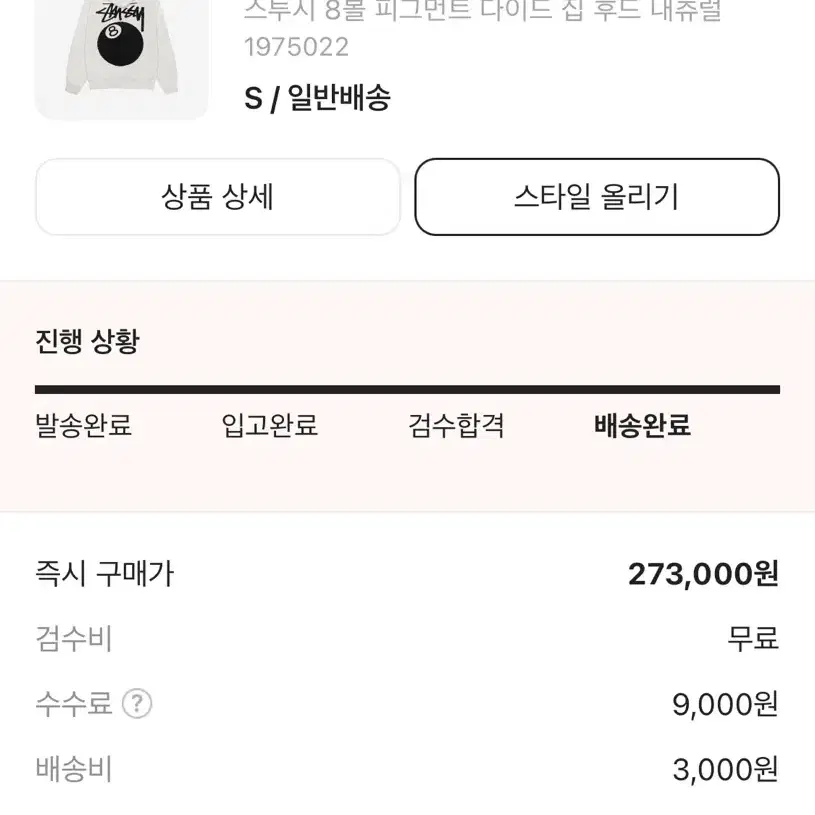Click the 스타일 올리기 button
815x815 pixels.
pyautogui.click(x=597, y=197)
